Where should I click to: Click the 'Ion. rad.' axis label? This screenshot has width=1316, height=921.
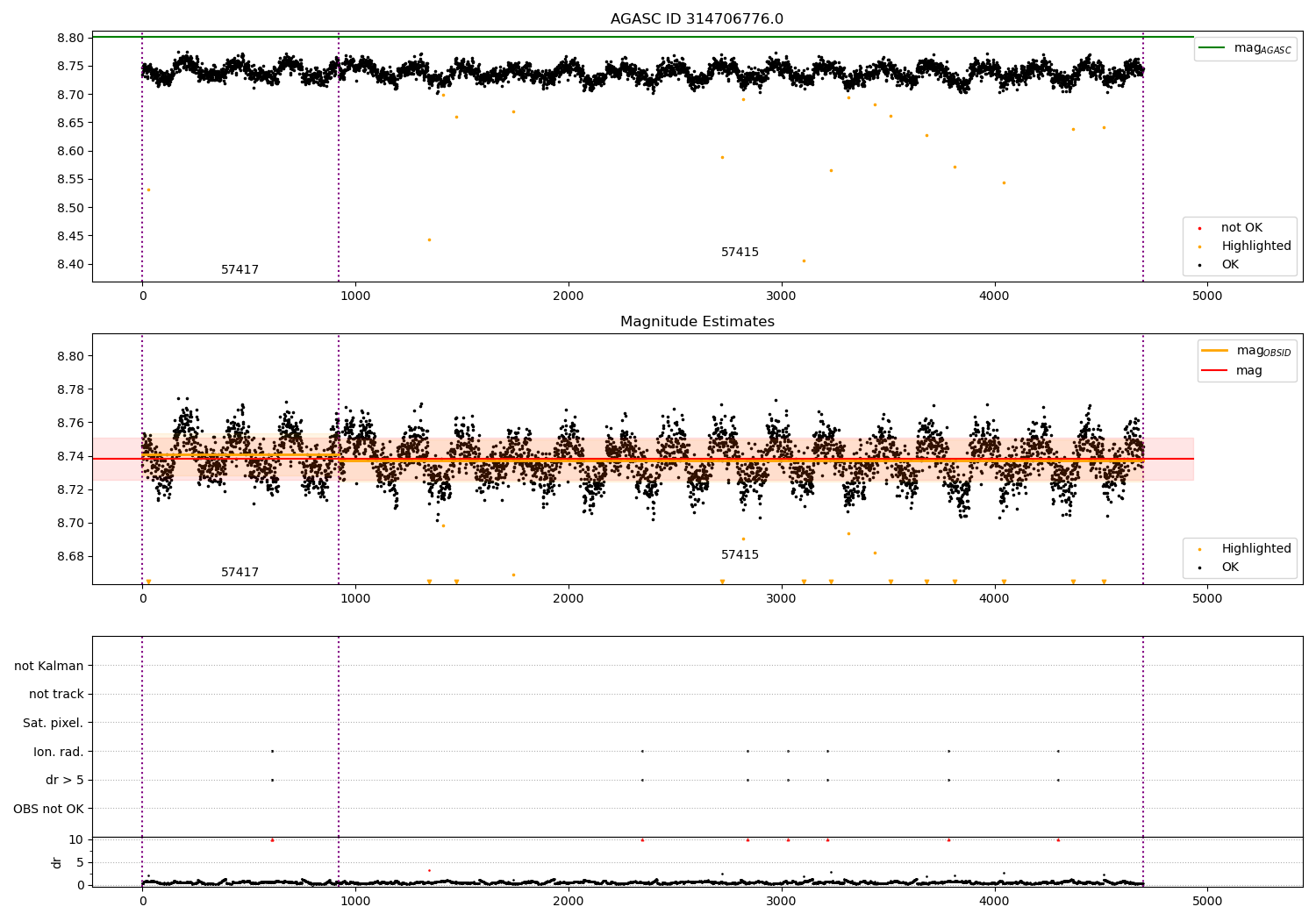pyautogui.click(x=59, y=752)
